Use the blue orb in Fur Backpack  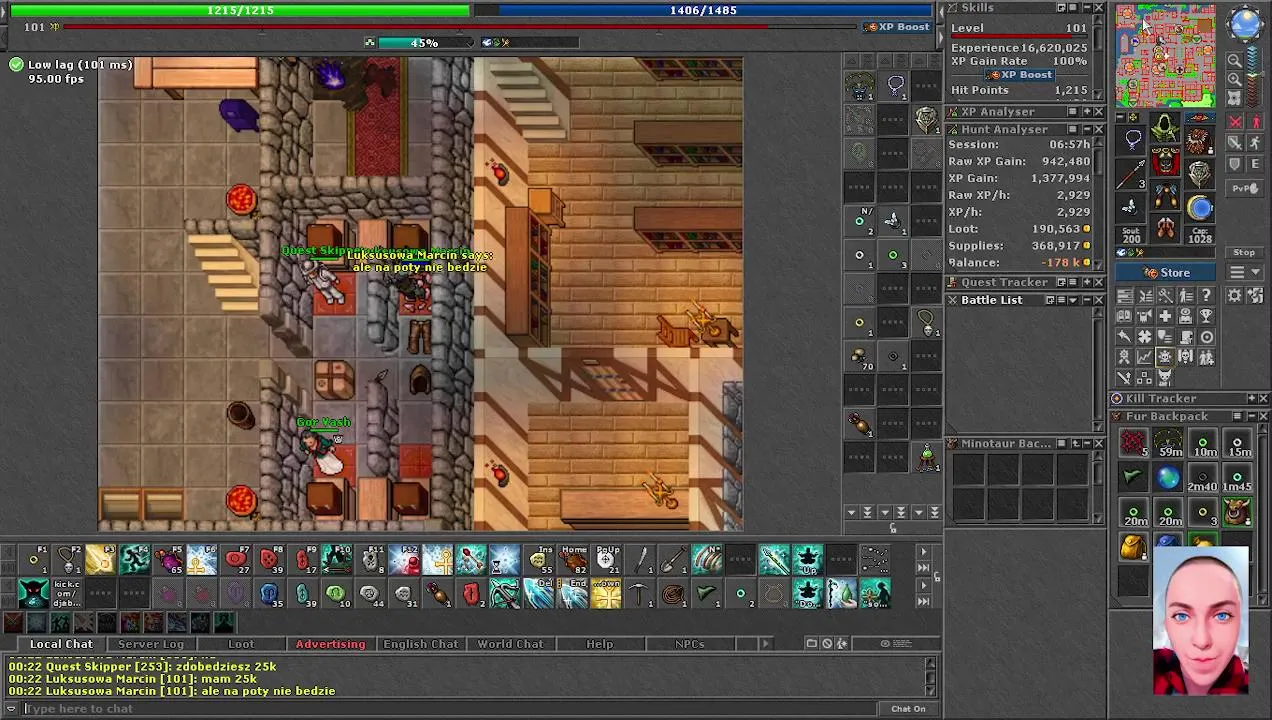pos(1168,478)
